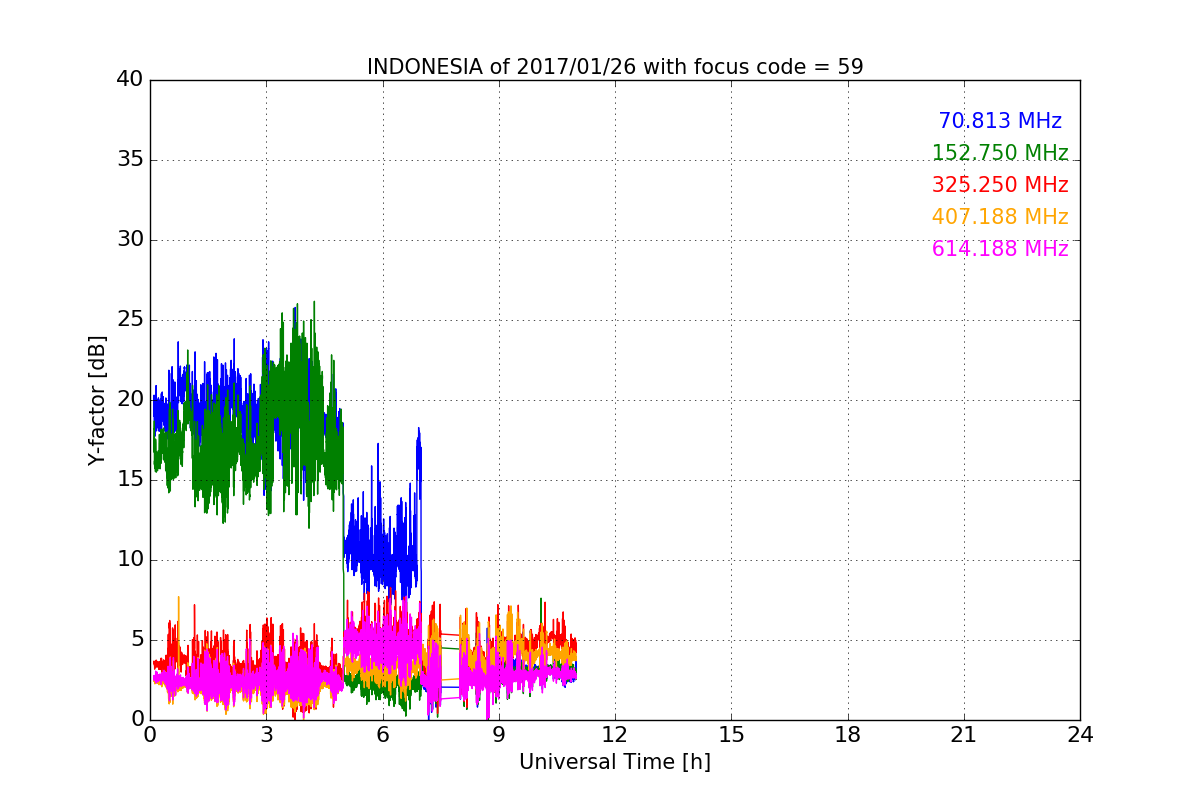Click the Universal Time [h] axis label
Screen dimensions: 1200x800
click(x=615, y=762)
